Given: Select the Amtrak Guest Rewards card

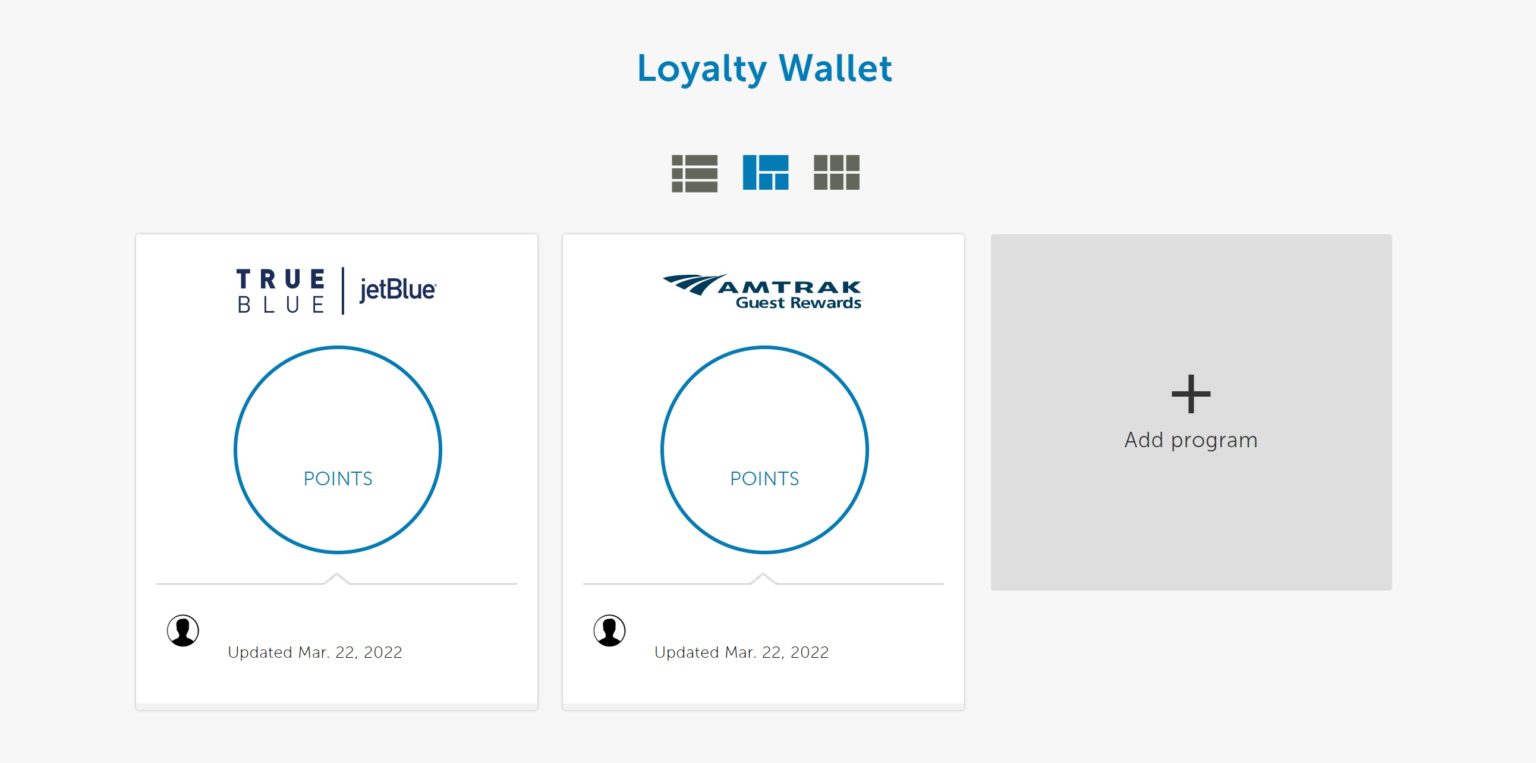Looking at the screenshot, I should [x=763, y=470].
